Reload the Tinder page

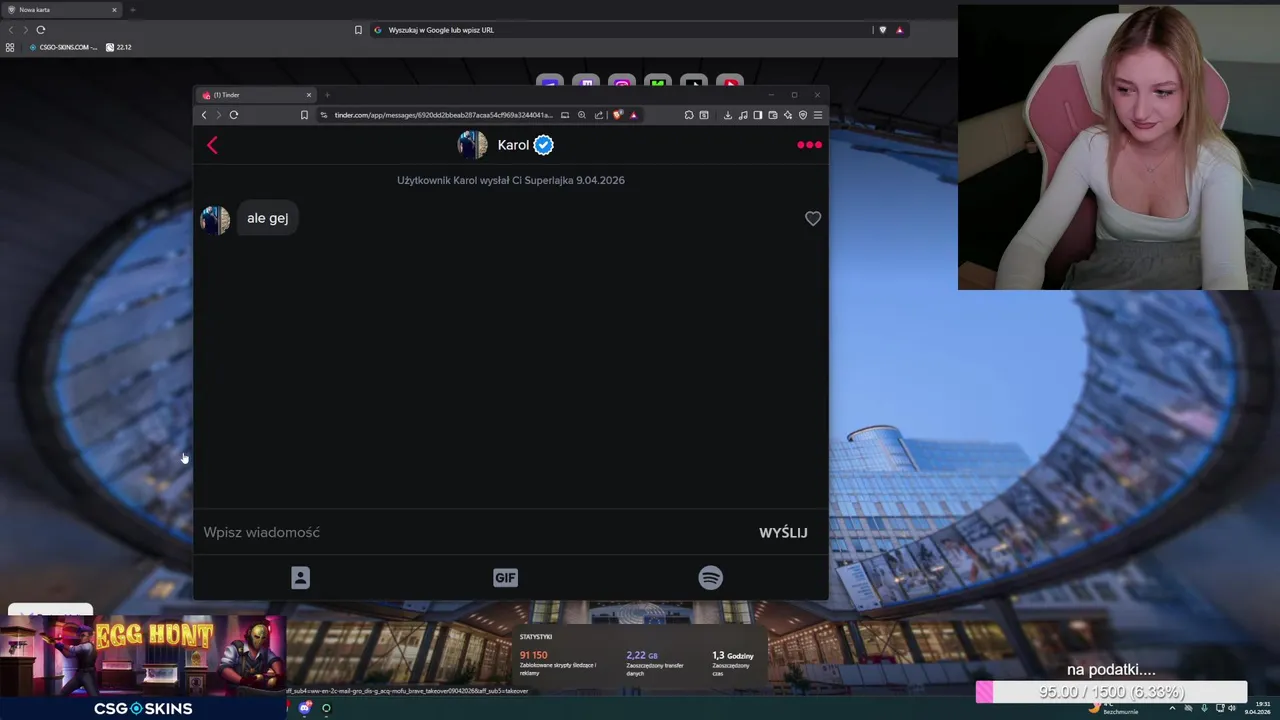234,115
